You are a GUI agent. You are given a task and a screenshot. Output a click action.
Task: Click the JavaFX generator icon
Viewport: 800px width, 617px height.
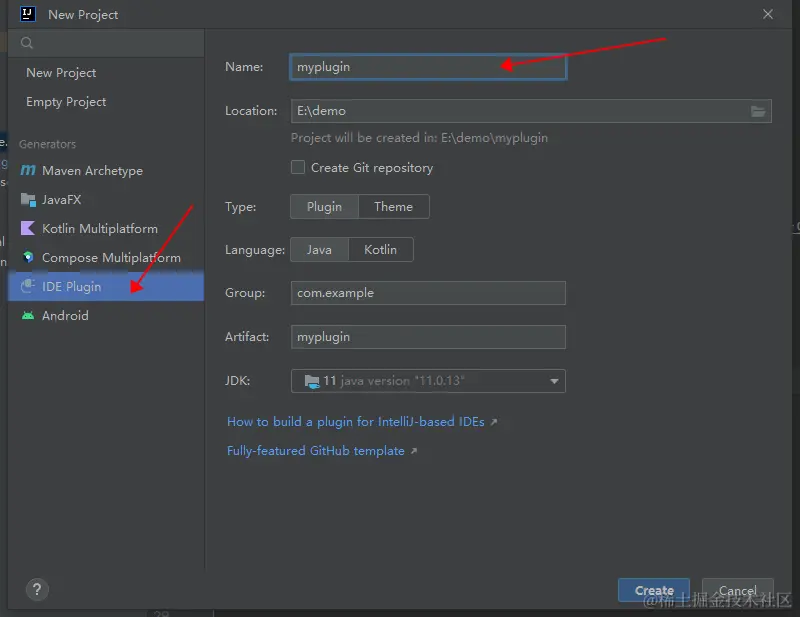pos(28,200)
